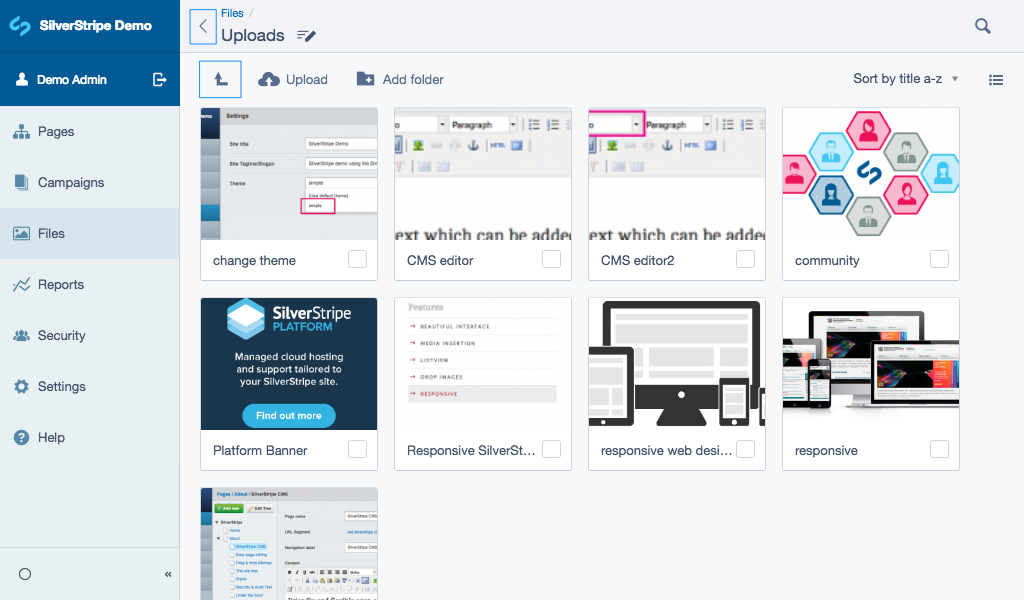Check the Platform Banner checkbox
Screen dimensions: 1024x600
pyautogui.click(x=357, y=450)
